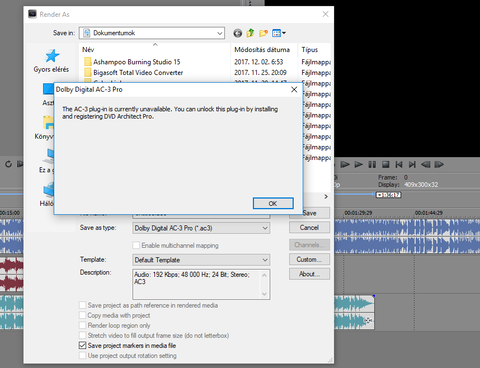Click the About... button
This screenshot has width=480, height=368.
309,274
